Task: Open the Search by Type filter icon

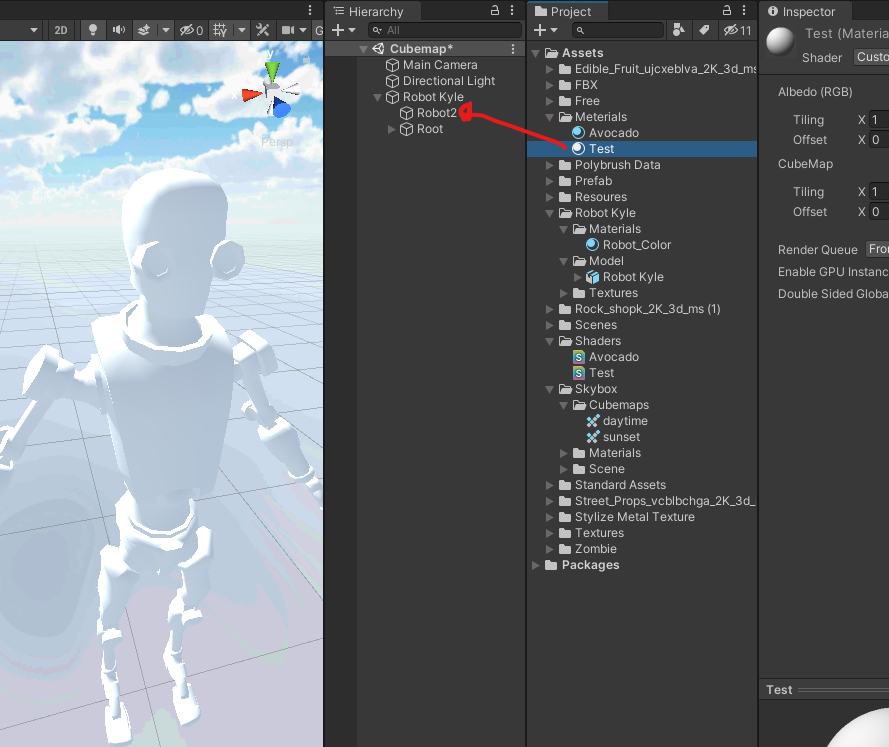Action: 678,30
